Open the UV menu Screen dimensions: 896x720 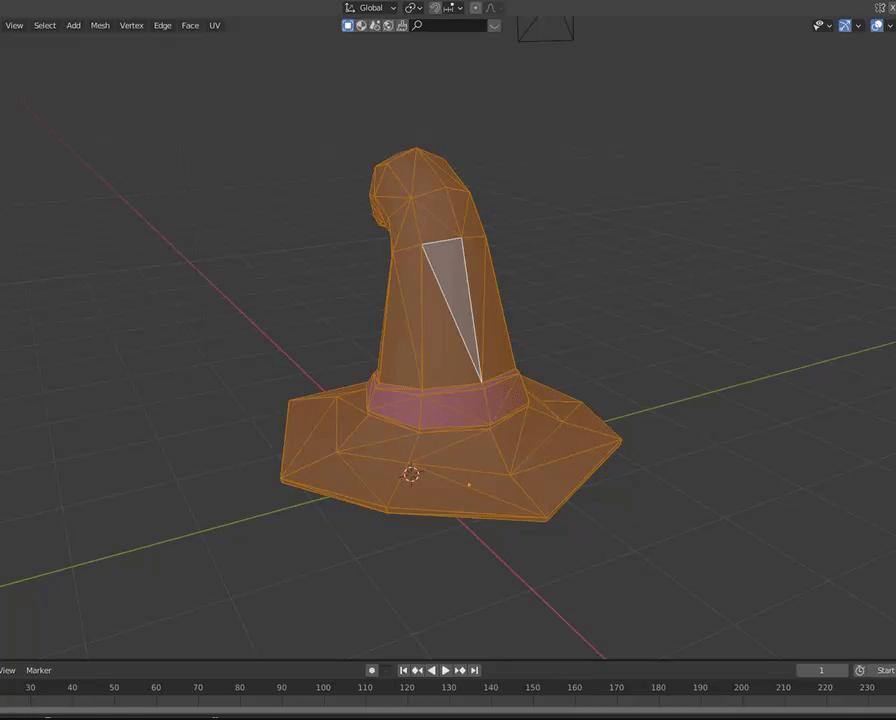[215, 26]
